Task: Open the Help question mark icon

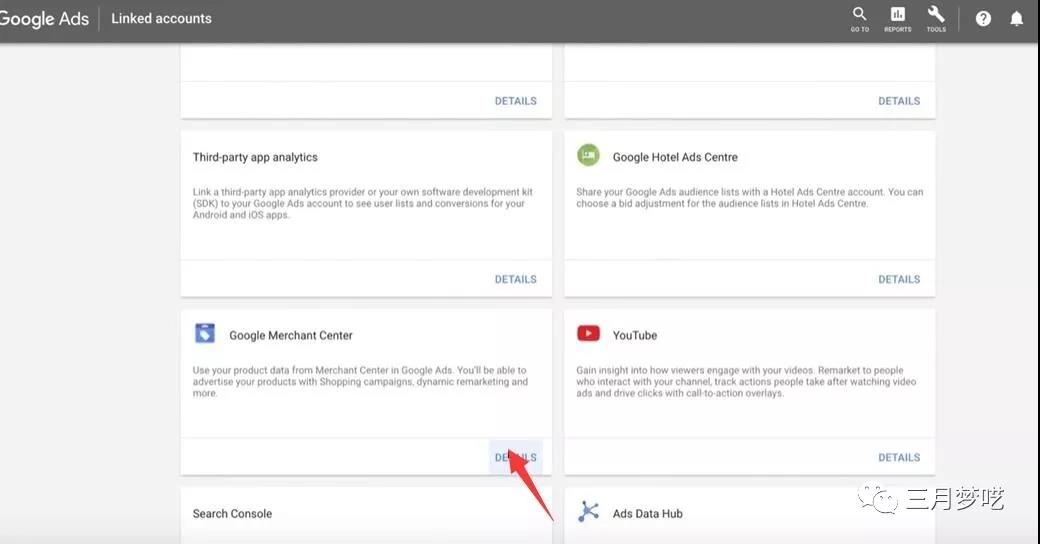Action: 983,19
